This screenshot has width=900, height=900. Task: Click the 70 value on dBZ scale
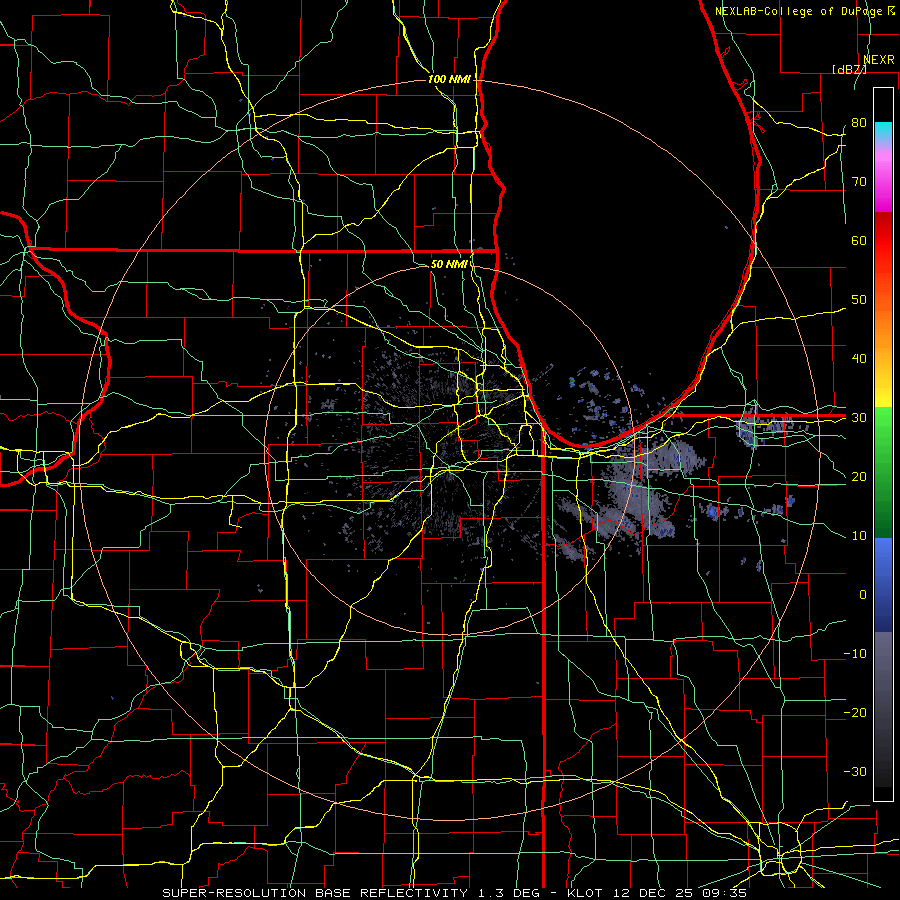859,181
